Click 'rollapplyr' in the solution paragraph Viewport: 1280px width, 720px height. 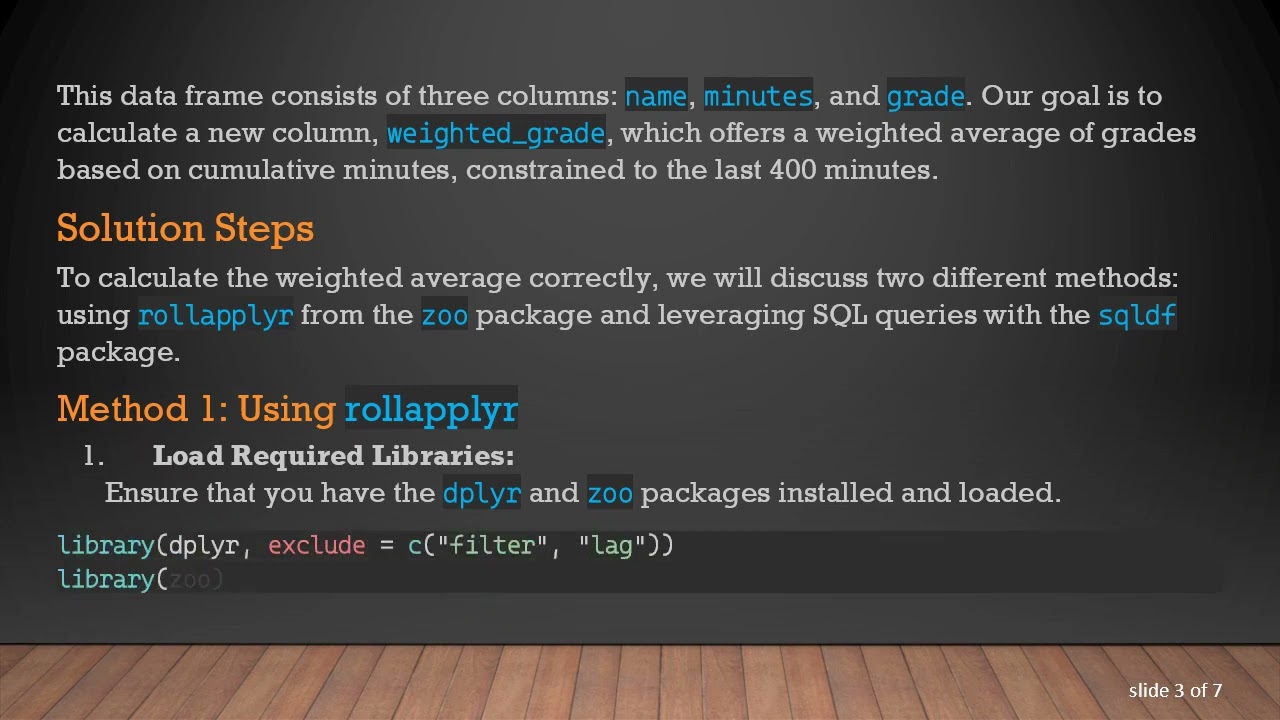click(x=215, y=315)
